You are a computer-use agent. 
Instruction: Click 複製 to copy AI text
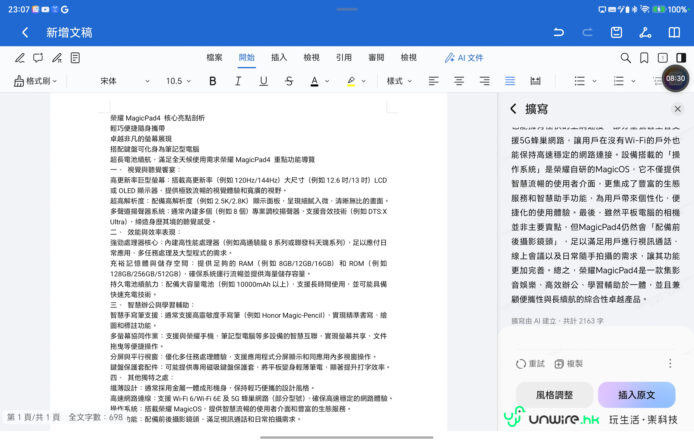click(x=569, y=364)
